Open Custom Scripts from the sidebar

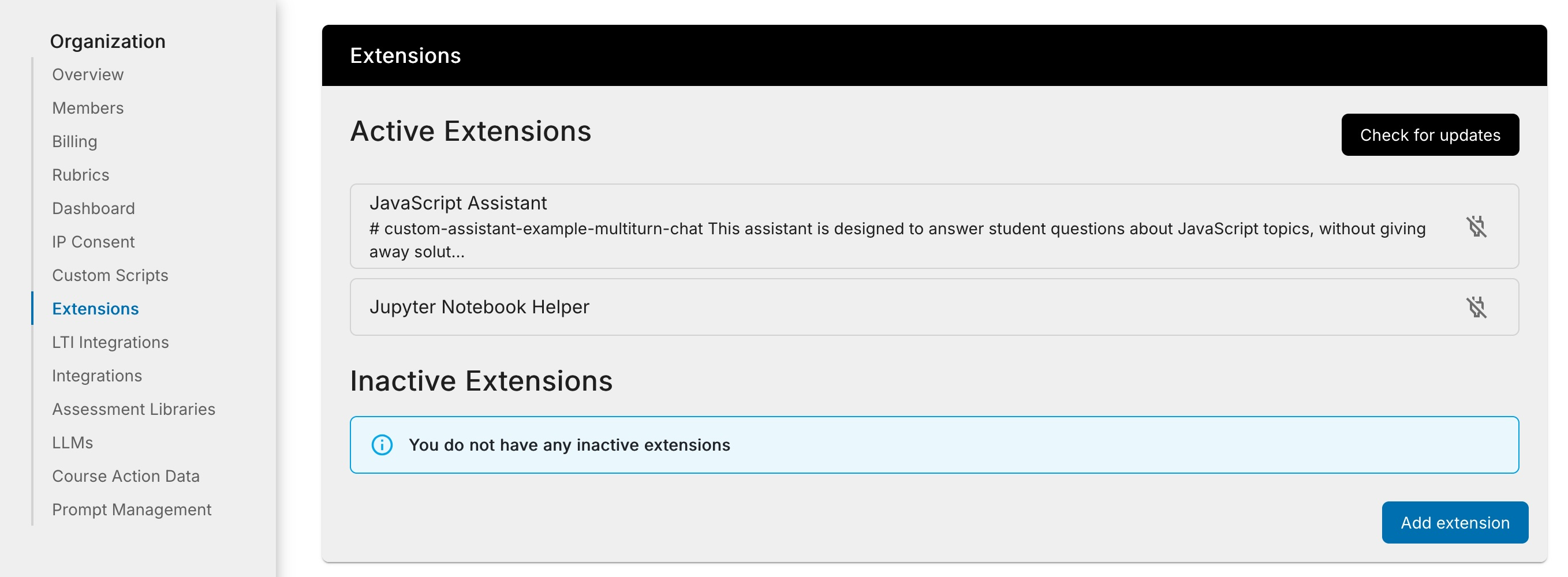pos(110,275)
